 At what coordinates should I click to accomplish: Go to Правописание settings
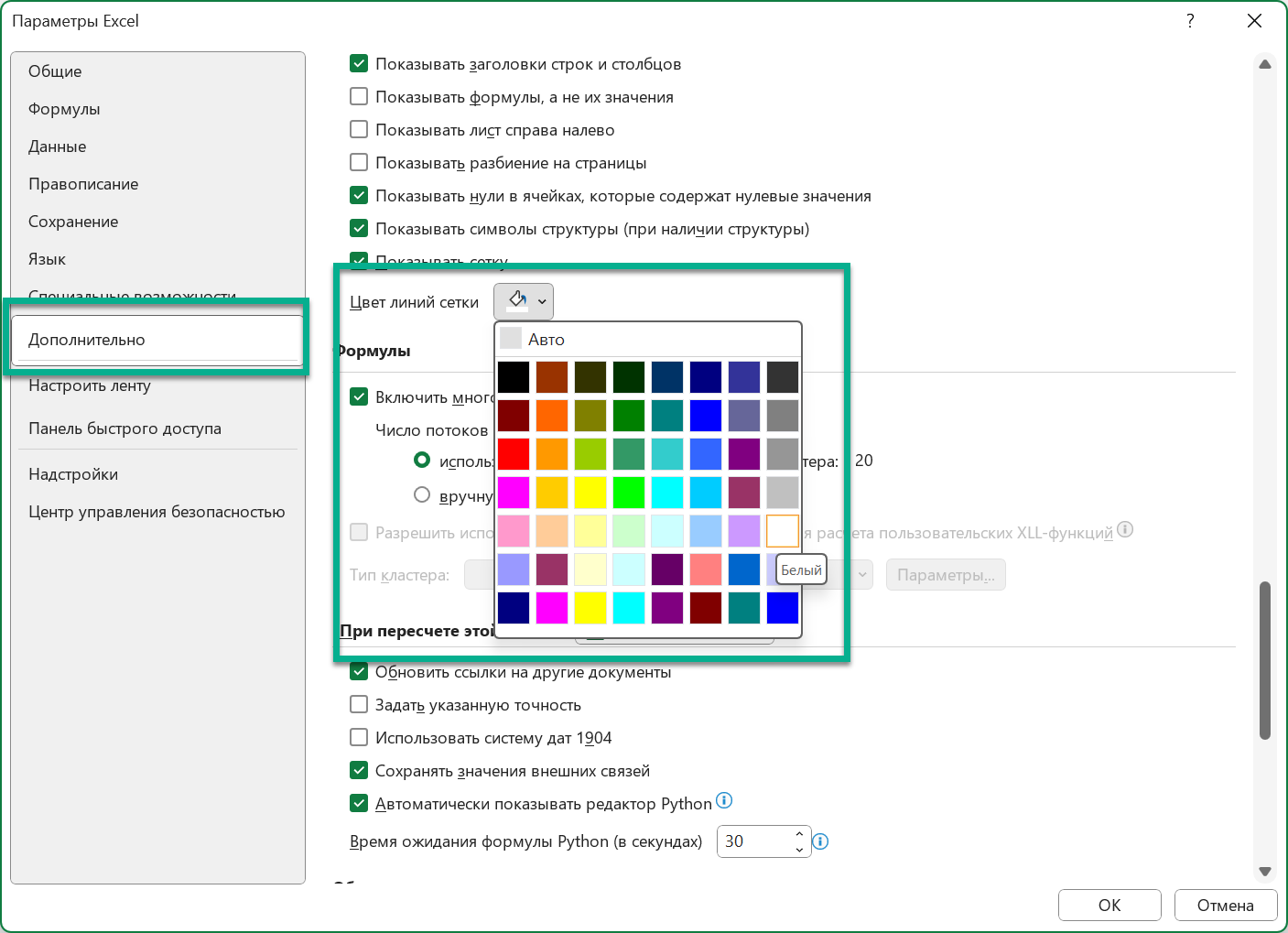pos(157,184)
